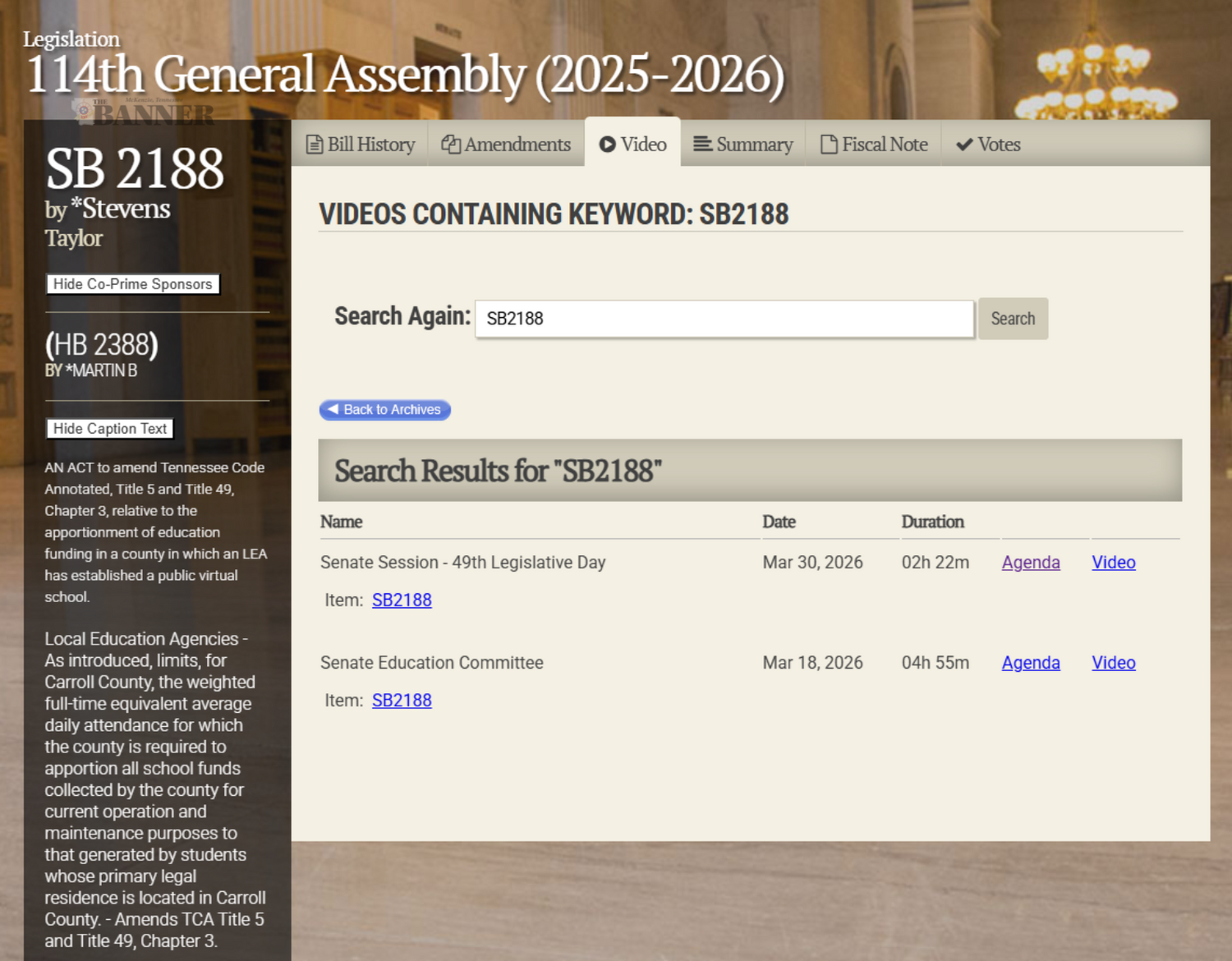Click the Votes checkmark icon
Viewport: 1232px width, 961px height.
click(964, 145)
